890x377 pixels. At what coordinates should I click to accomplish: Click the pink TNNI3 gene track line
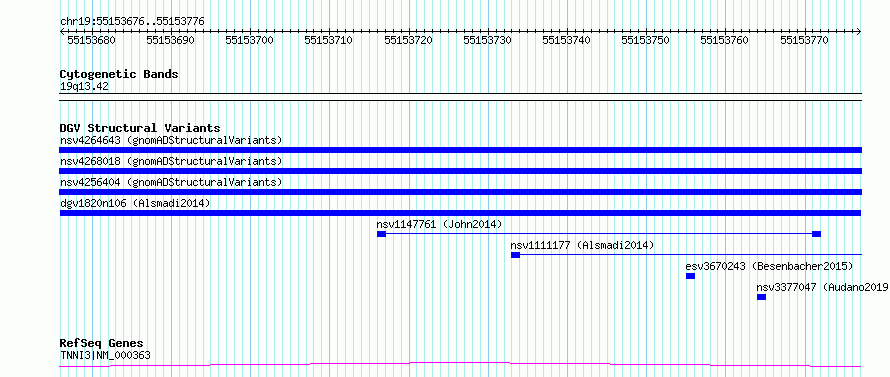[x=461, y=364]
